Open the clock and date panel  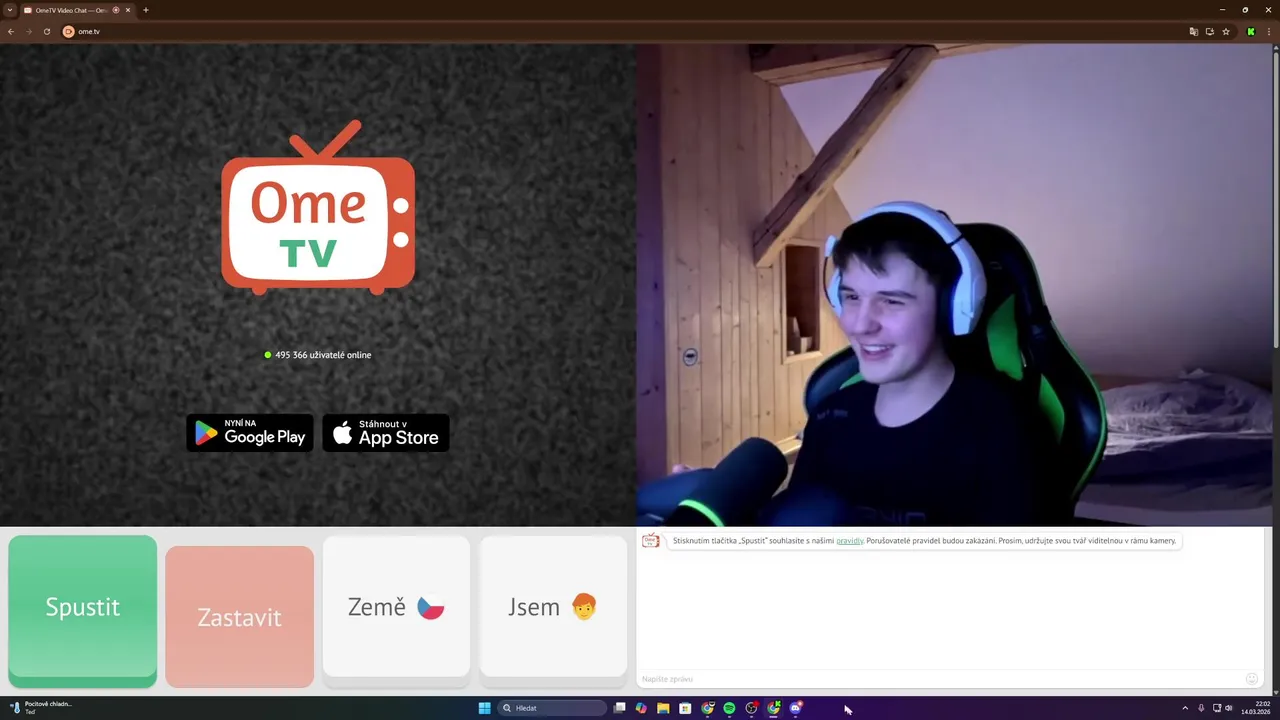1256,708
